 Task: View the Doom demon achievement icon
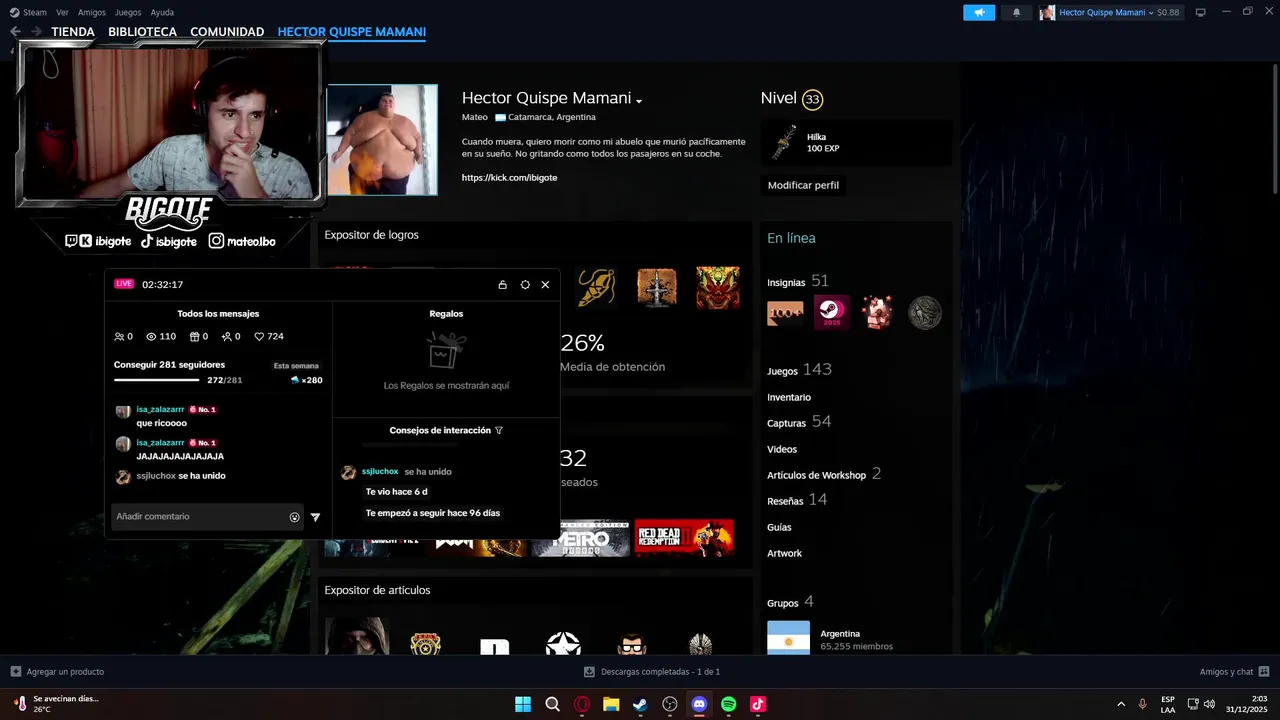click(718, 288)
